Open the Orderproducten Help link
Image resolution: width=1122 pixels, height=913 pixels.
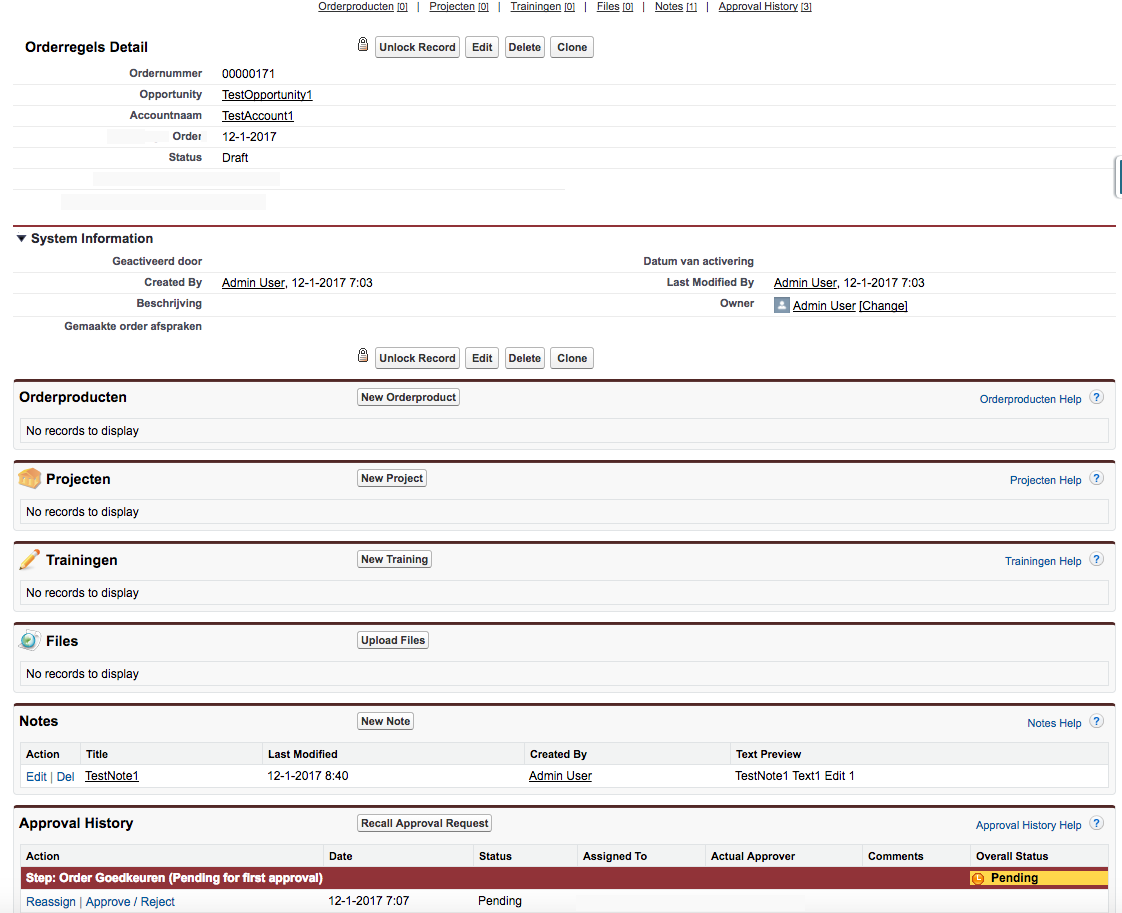pyautogui.click(x=1030, y=399)
